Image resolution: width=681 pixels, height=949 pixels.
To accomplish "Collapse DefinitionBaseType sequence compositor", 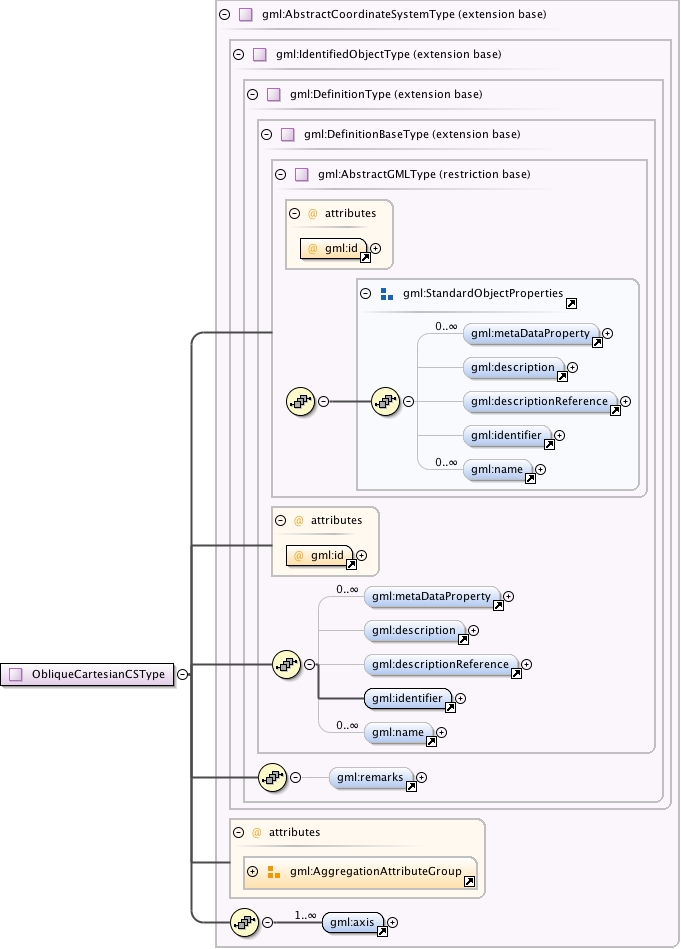I will [309, 664].
